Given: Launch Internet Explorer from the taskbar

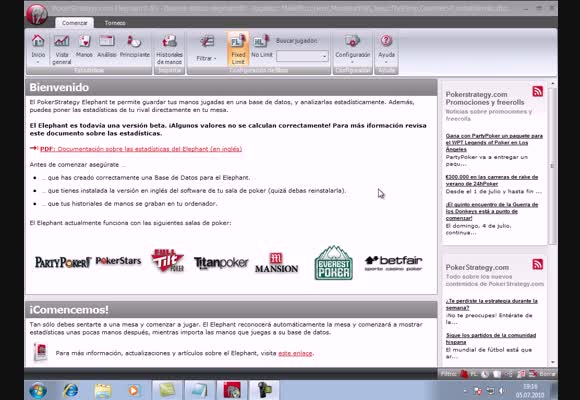Looking at the screenshot, I should click(71, 390).
